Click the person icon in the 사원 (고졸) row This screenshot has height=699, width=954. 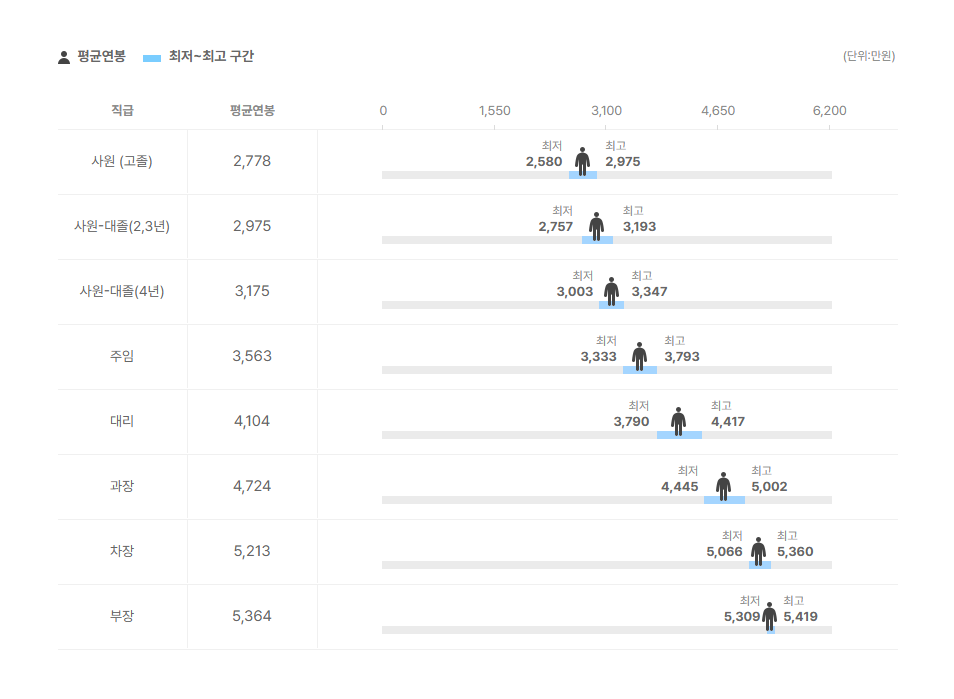[x=582, y=161]
